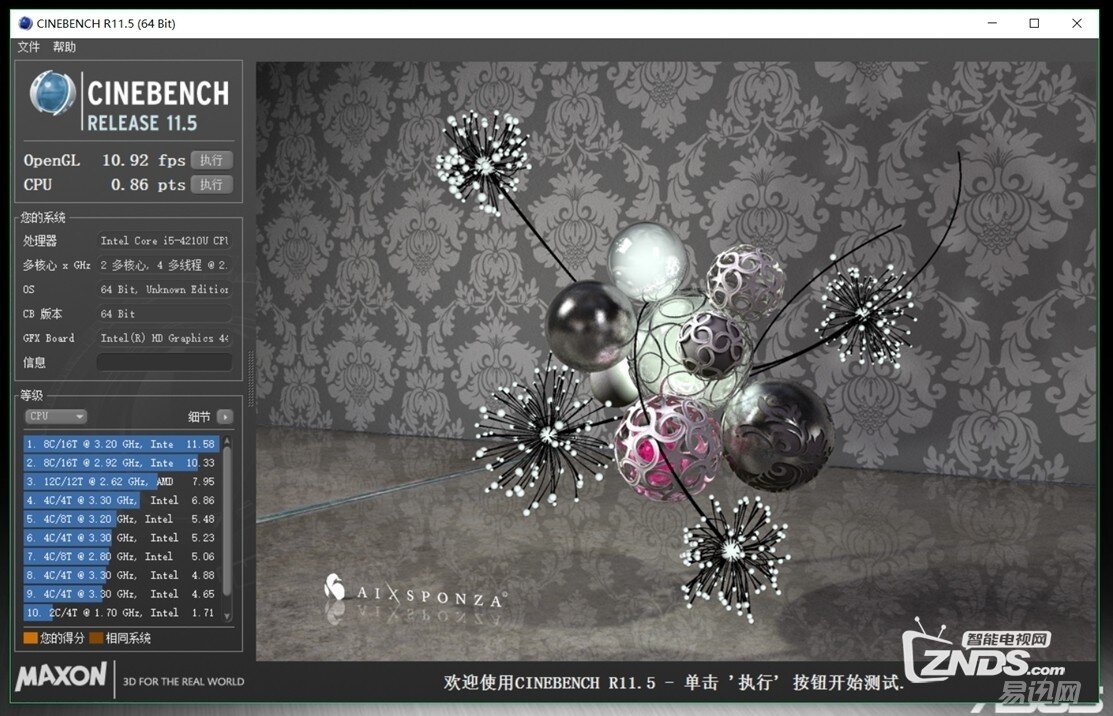Select the 12C/12T AMD row scoring 7.95
The image size is (1113, 716).
pyautogui.click(x=121, y=482)
